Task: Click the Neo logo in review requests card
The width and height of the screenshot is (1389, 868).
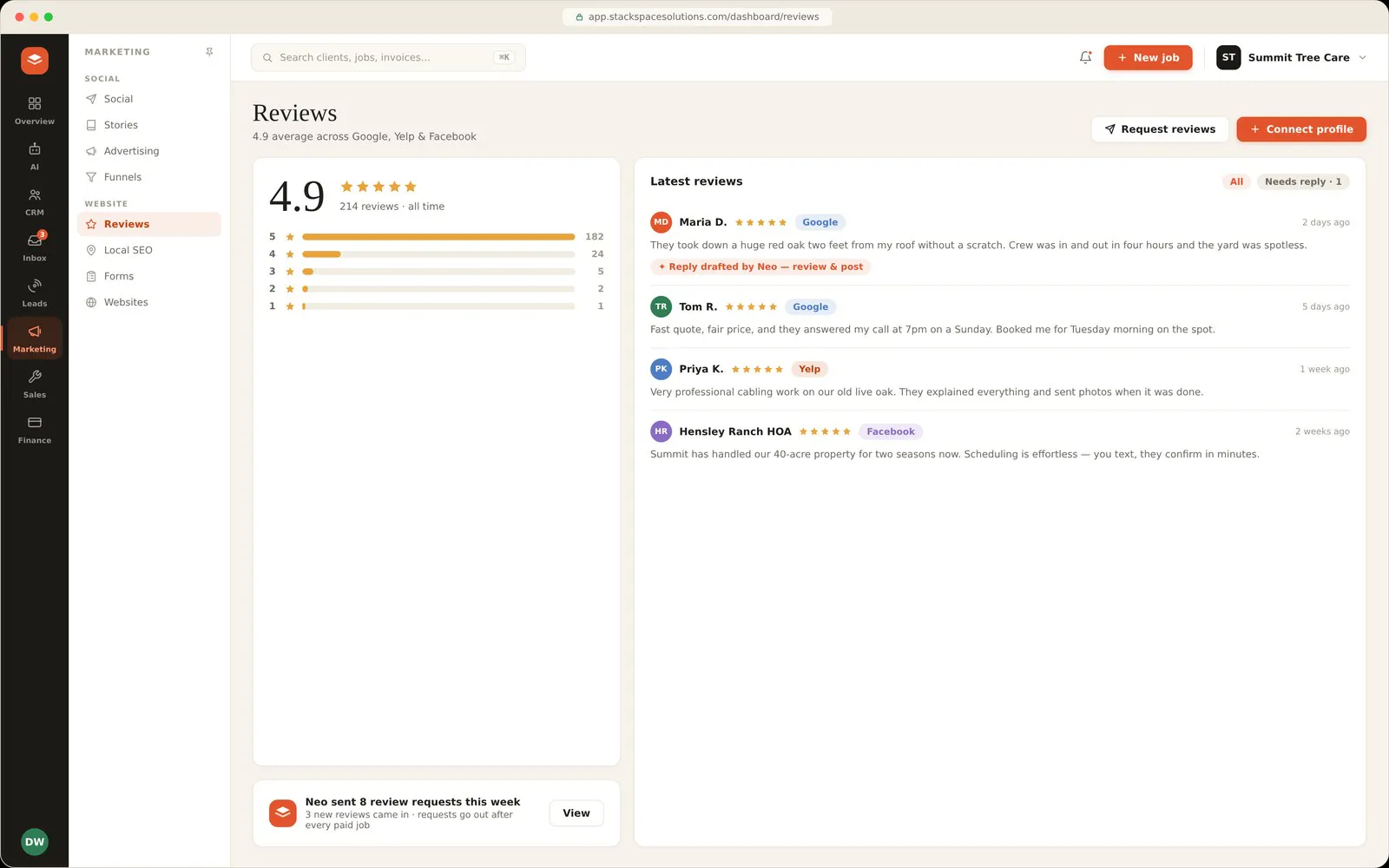Action: [x=283, y=813]
